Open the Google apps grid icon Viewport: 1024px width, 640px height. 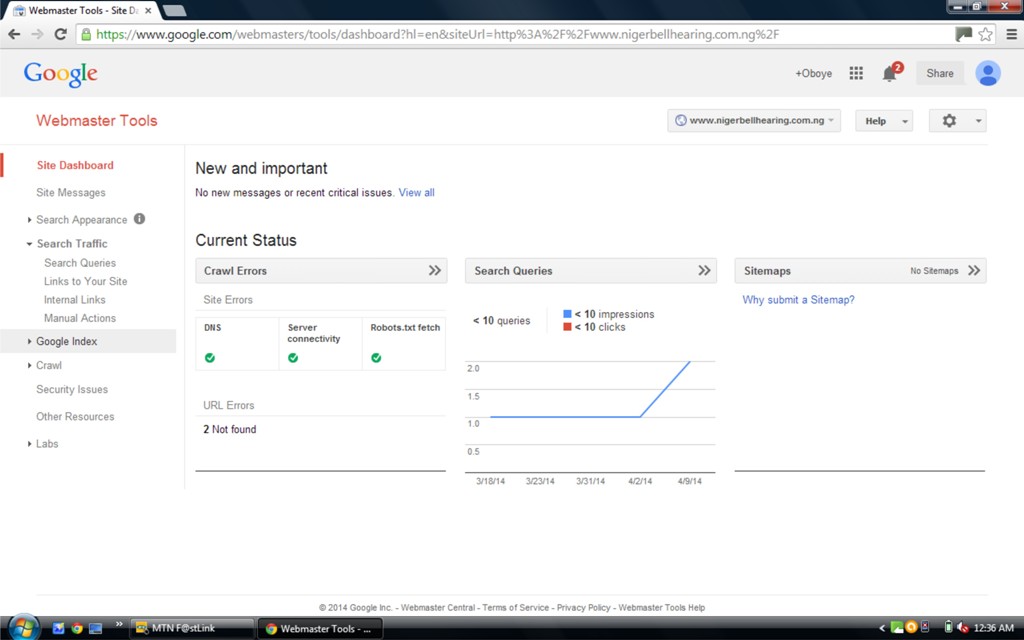click(856, 73)
